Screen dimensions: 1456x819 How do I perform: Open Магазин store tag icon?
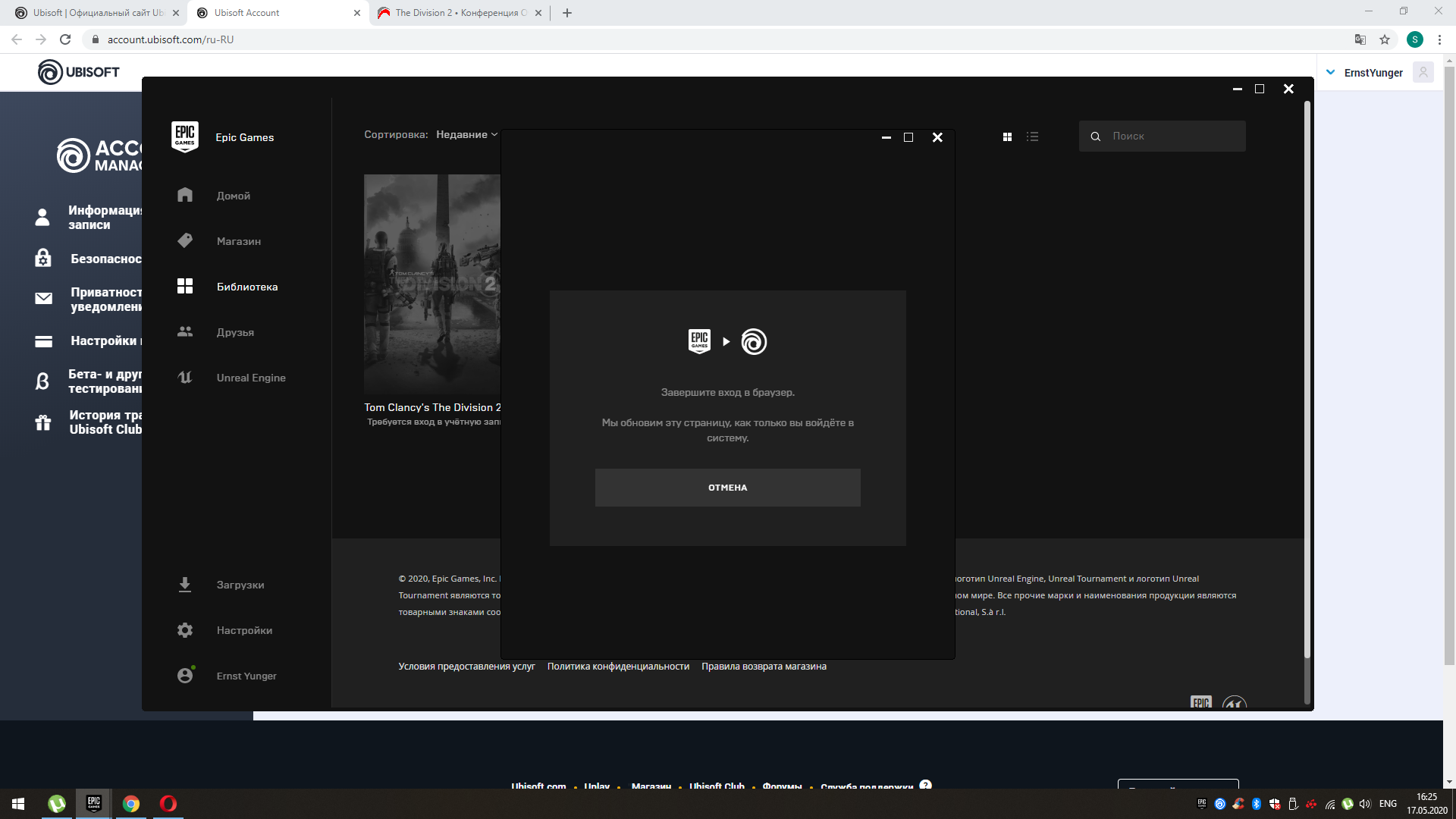185,240
